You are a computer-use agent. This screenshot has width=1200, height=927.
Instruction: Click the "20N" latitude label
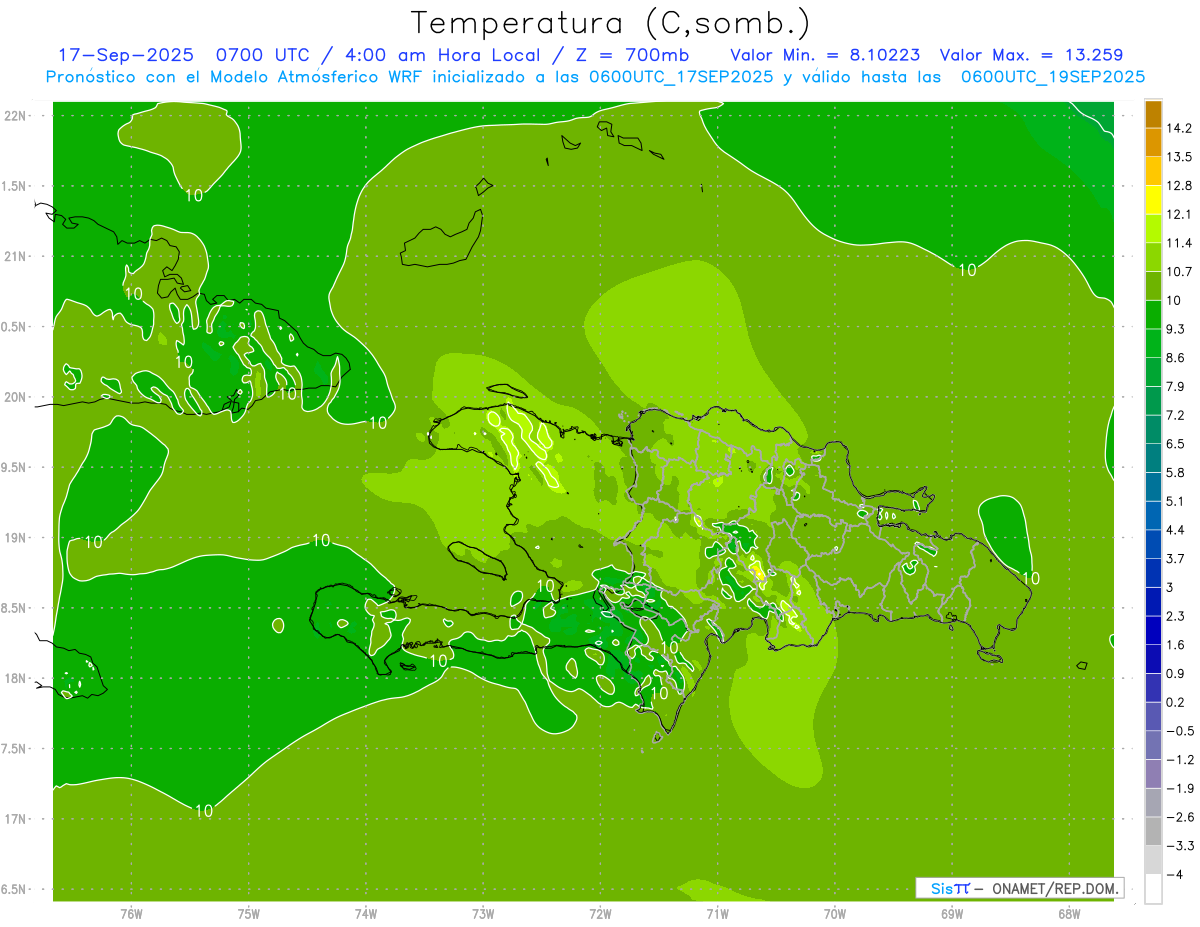pos(16,397)
